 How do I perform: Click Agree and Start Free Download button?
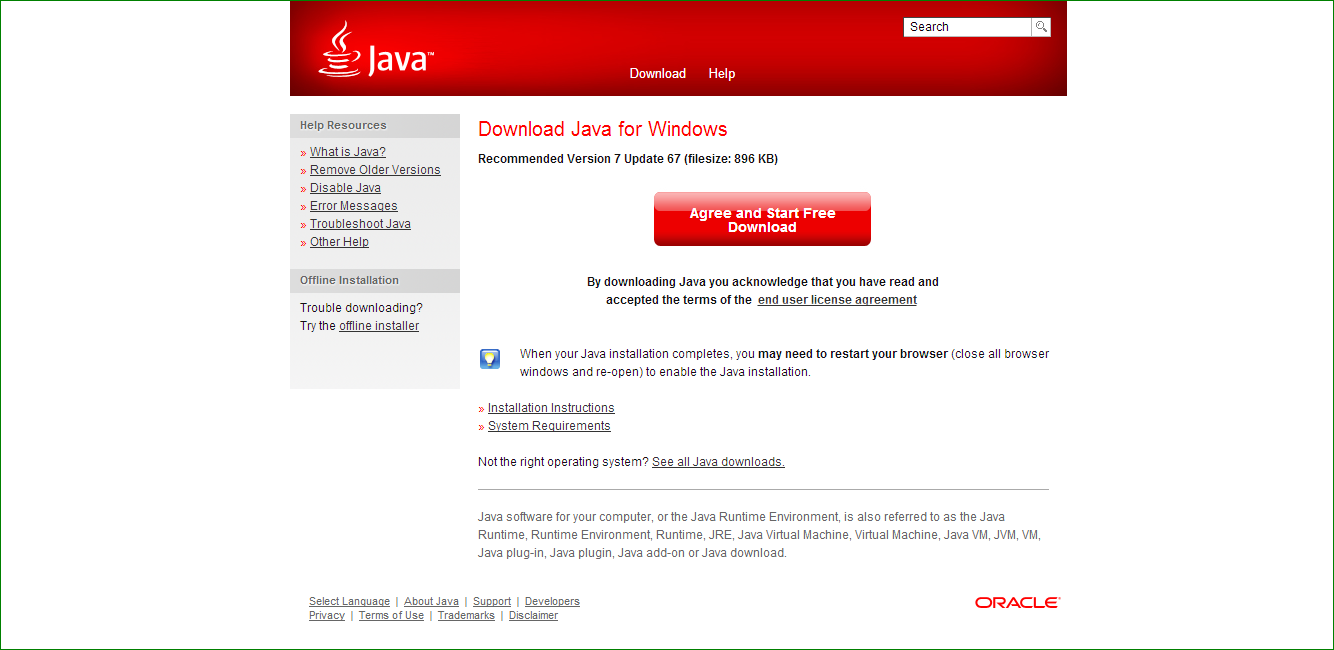click(x=762, y=219)
